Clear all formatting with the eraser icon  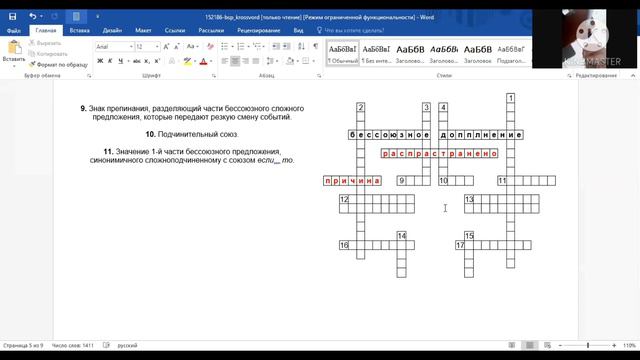tap(210, 47)
